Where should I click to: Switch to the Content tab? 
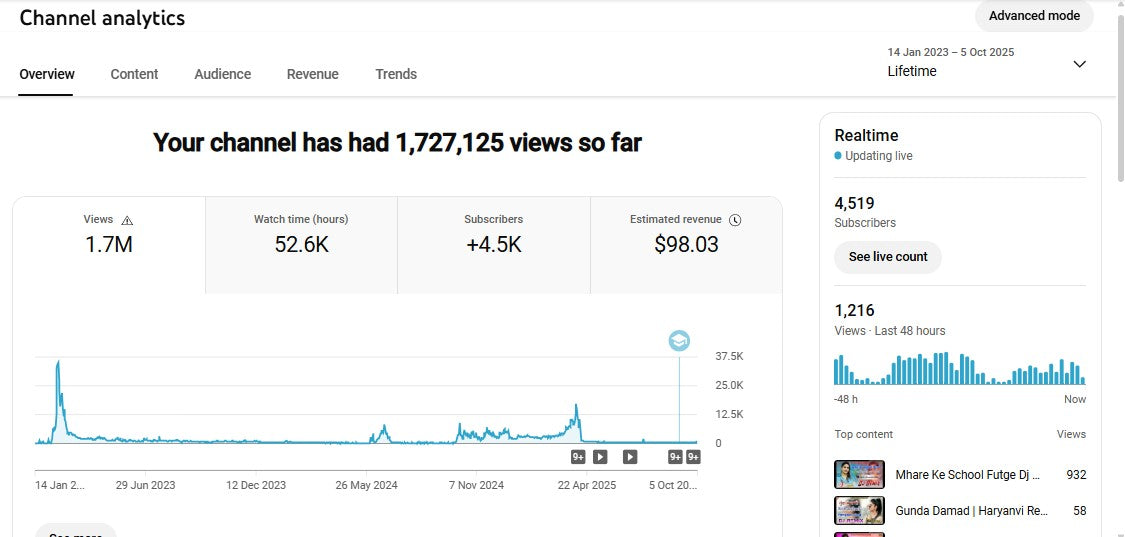pos(134,74)
